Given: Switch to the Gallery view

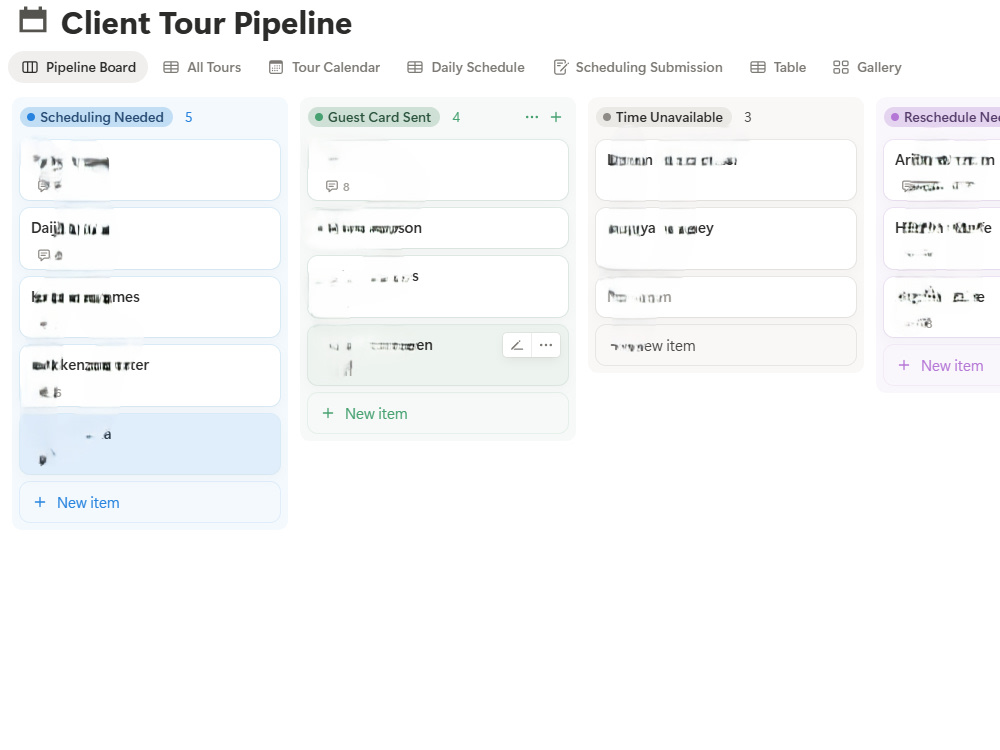Looking at the screenshot, I should [867, 68].
